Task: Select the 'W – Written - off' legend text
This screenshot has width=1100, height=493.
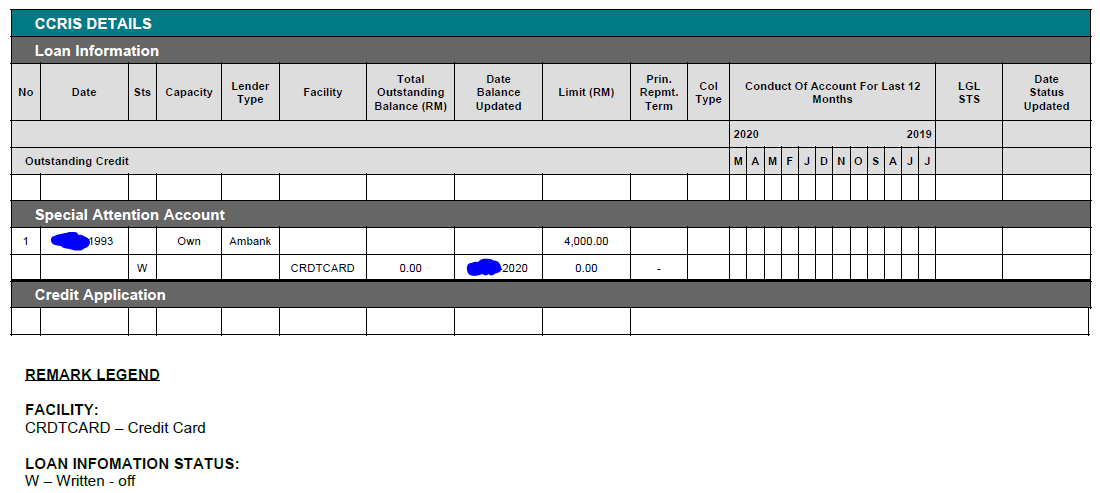Action: (80, 481)
